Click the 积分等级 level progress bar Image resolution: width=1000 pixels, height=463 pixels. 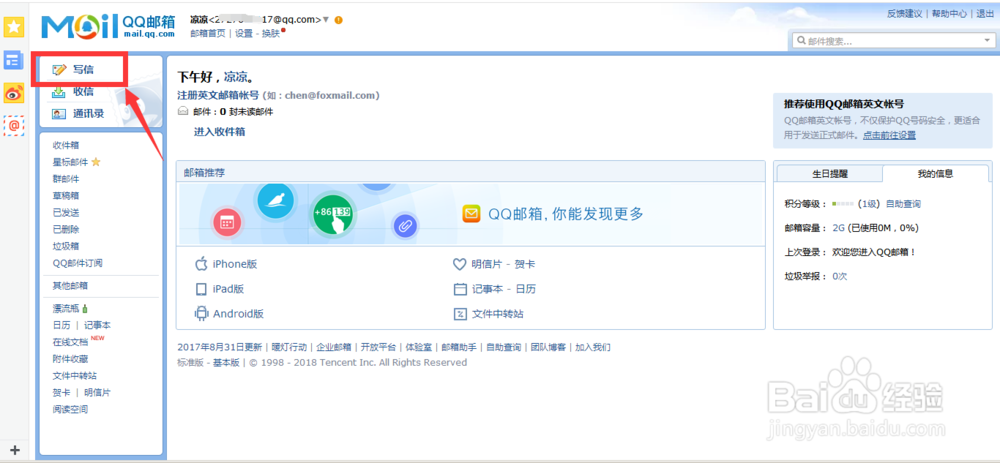tap(844, 204)
